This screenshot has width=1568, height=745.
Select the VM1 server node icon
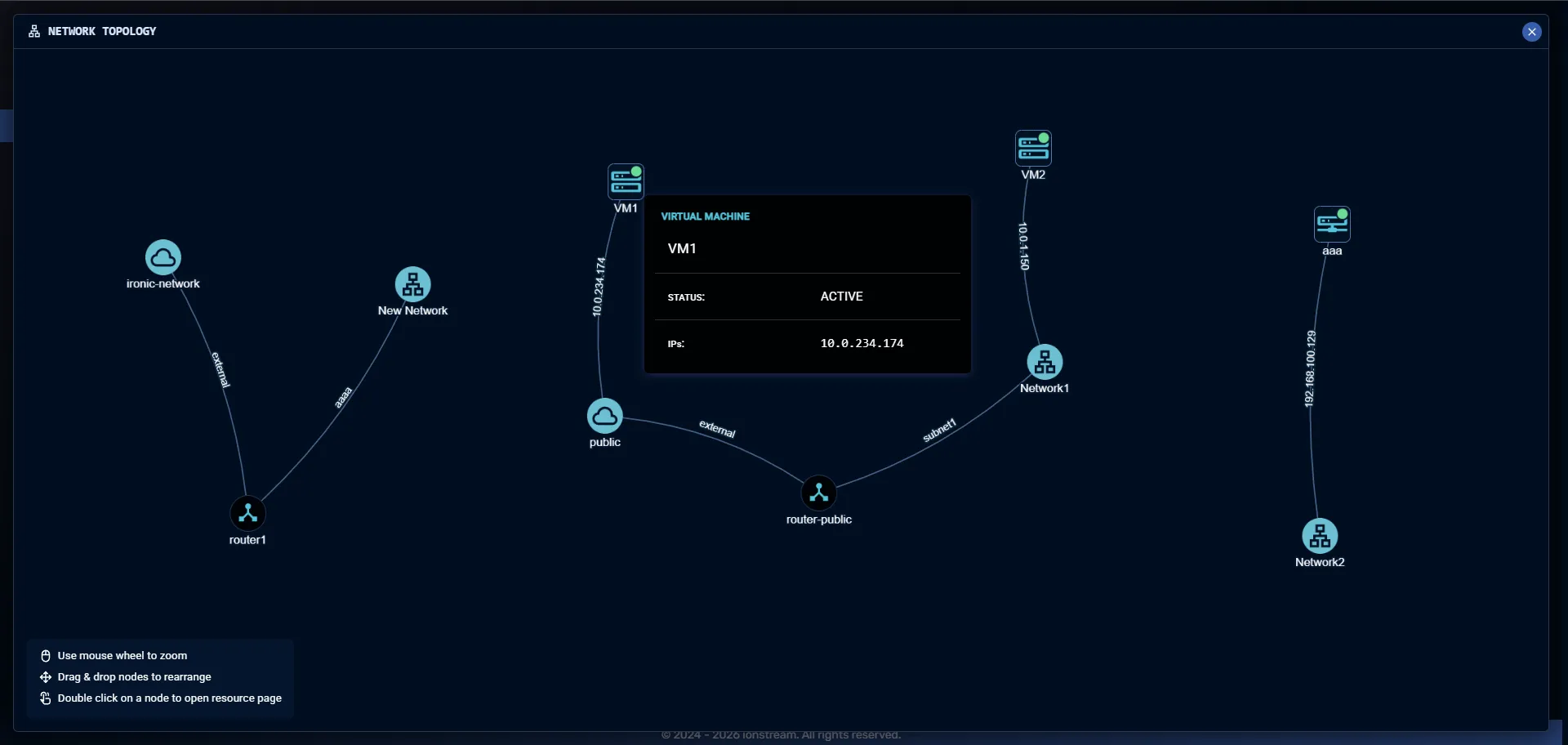[626, 181]
